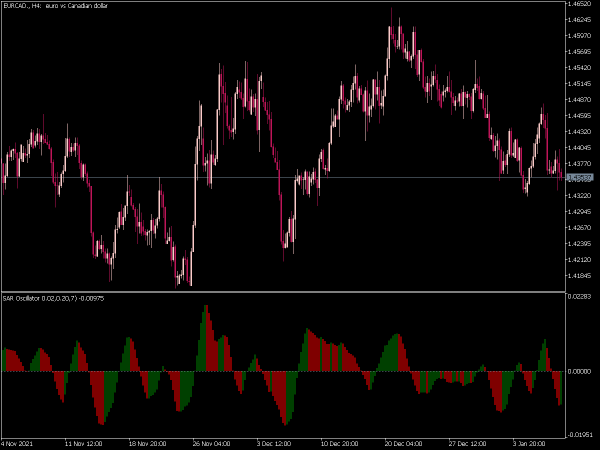This screenshot has width=600, height=450.
Task: Click the 1.44045 price axis label
Action: click(x=580, y=148)
